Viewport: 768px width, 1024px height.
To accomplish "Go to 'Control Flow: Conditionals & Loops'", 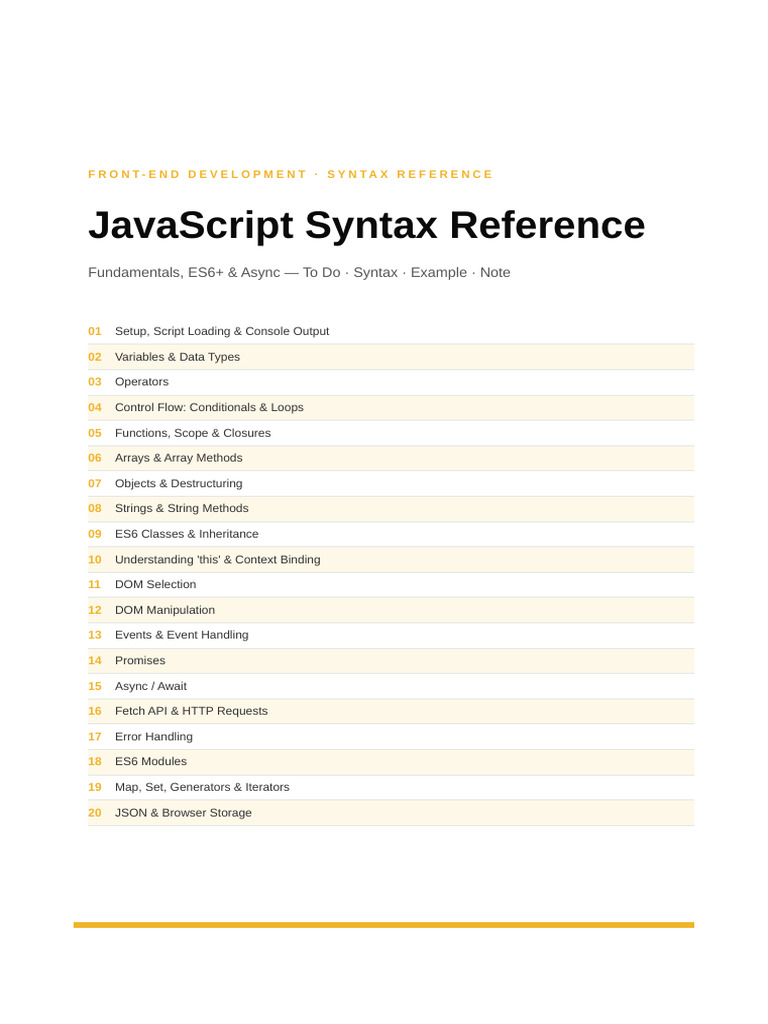I will [x=391, y=408].
